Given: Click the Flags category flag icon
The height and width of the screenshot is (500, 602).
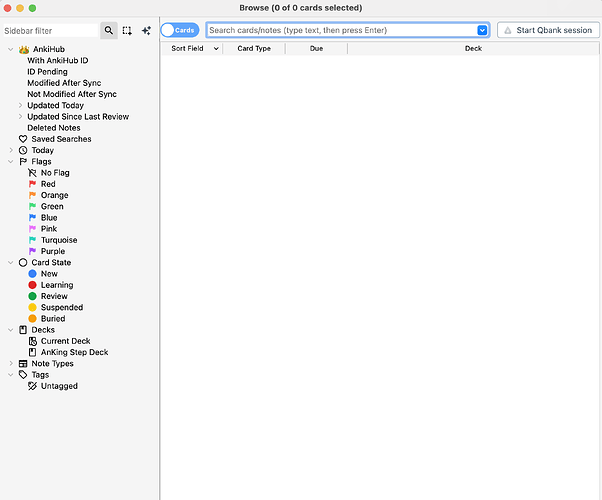Looking at the screenshot, I should tap(23, 161).
